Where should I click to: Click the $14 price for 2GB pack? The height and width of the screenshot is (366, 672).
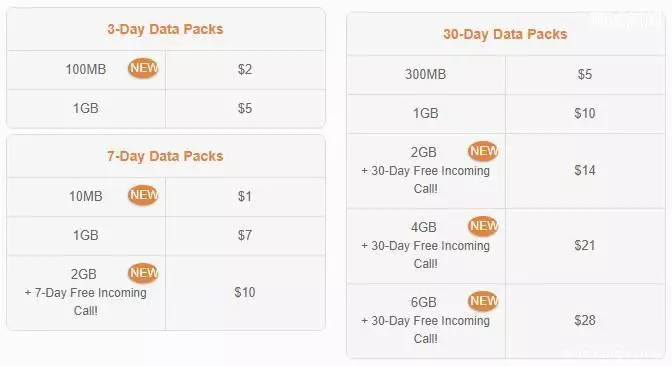585,170
